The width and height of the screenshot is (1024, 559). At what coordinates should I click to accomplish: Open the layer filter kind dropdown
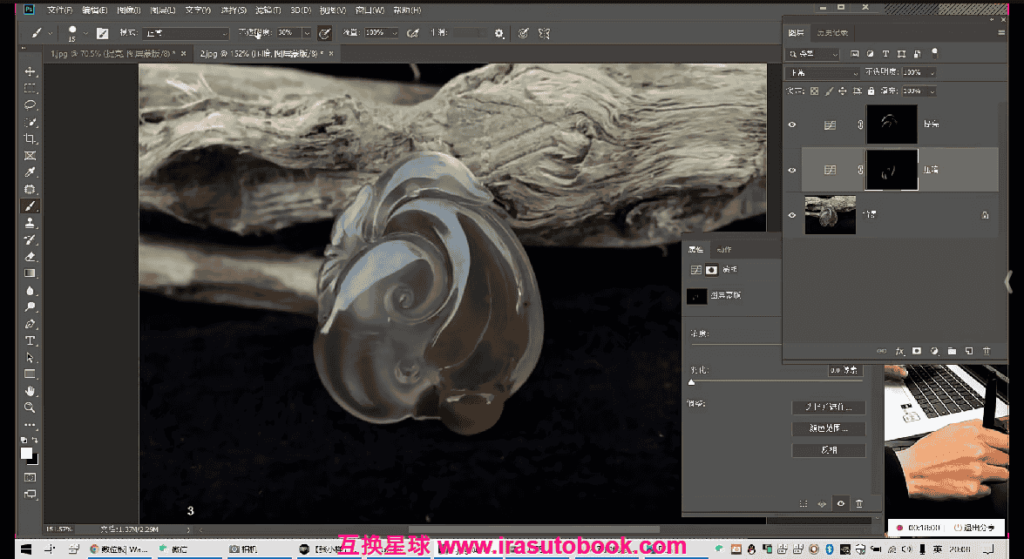pyautogui.click(x=812, y=54)
